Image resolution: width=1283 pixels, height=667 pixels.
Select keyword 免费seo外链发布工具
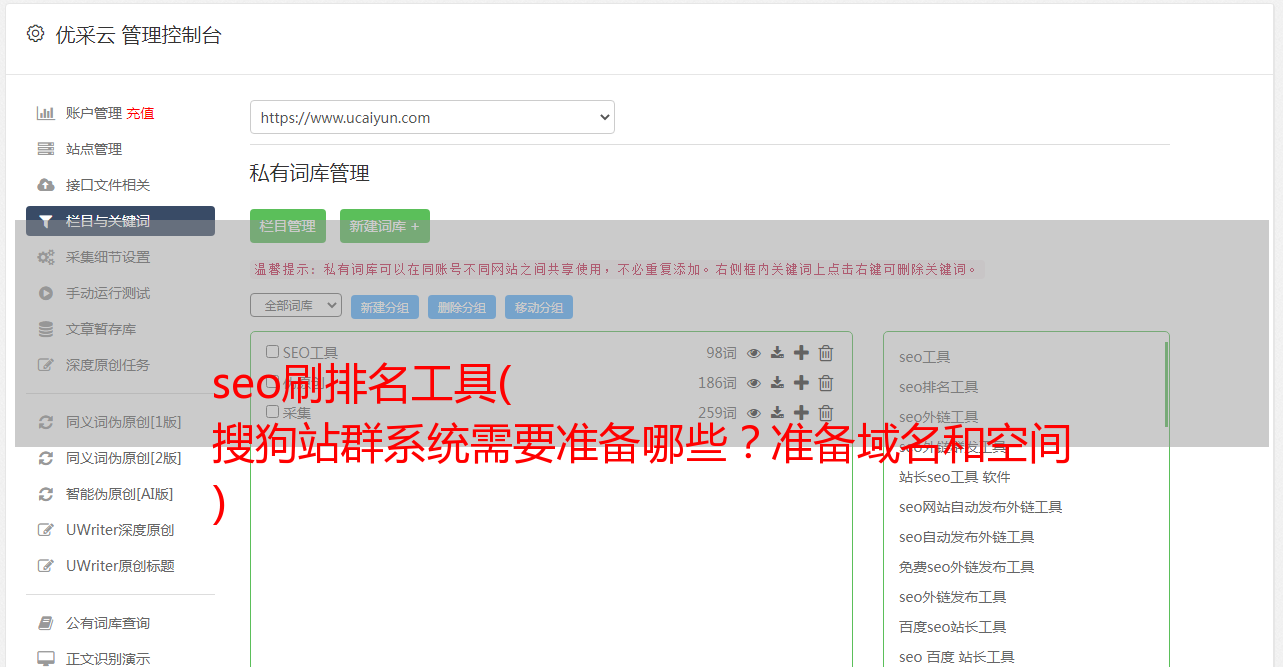click(x=967, y=567)
